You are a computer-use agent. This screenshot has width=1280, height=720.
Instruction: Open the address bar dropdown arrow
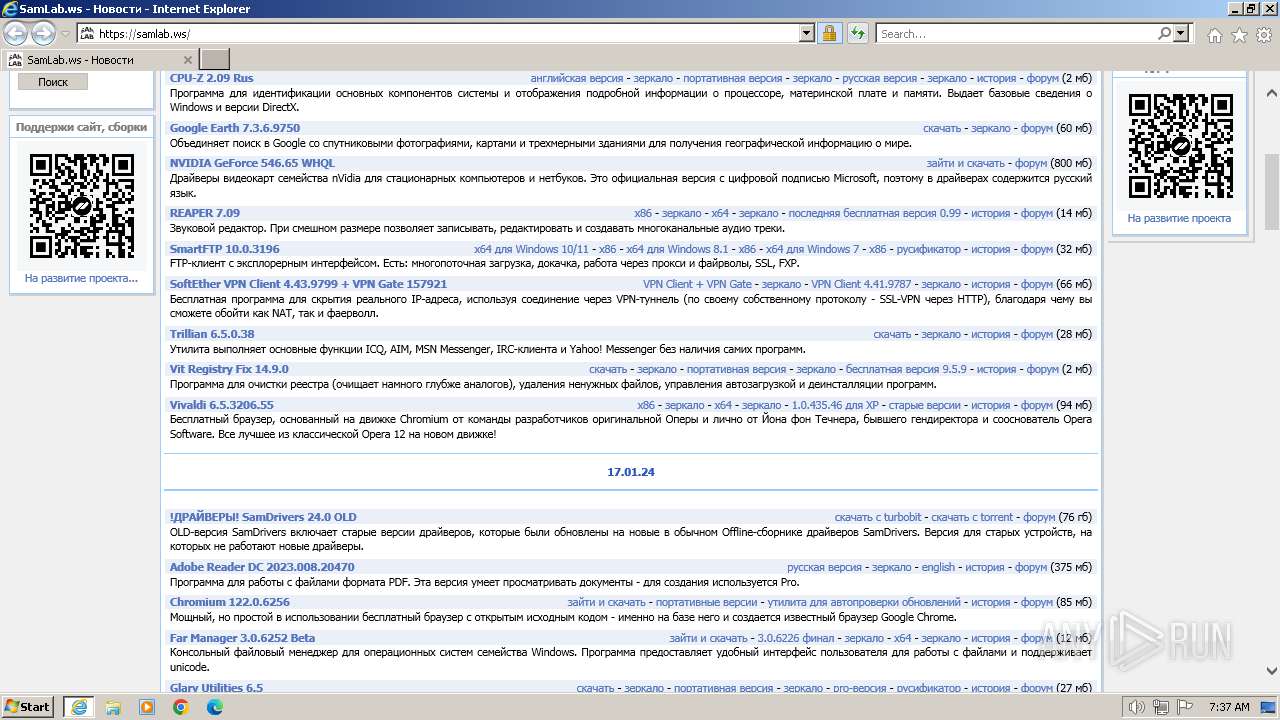[807, 33]
